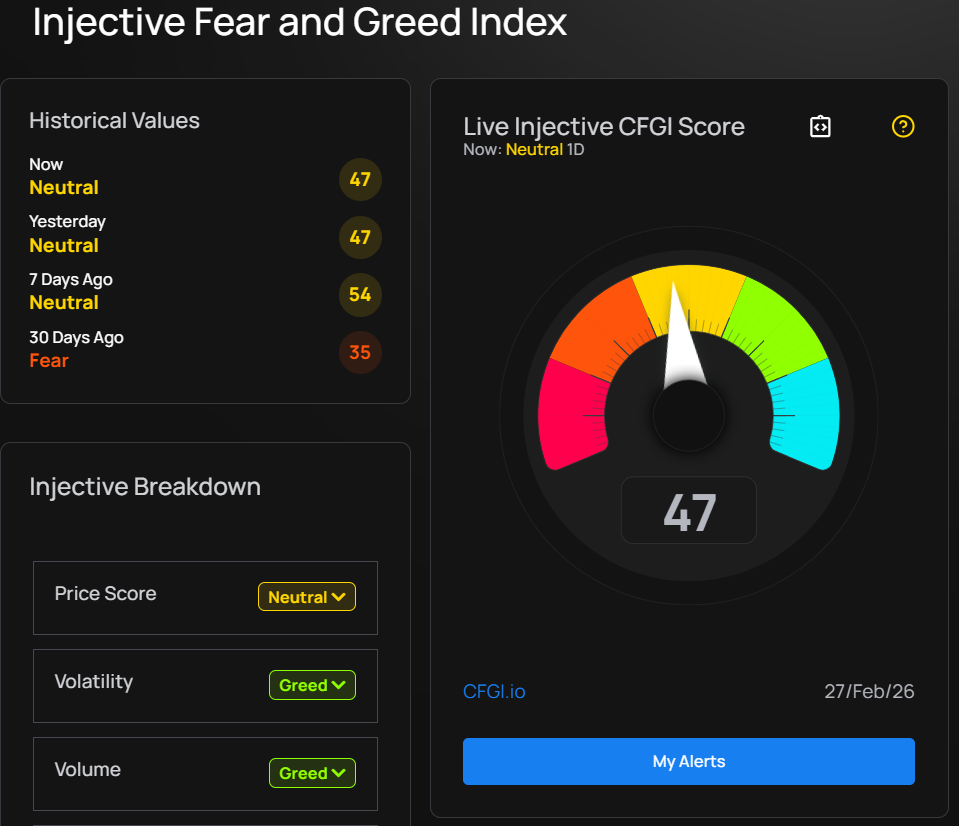Click the Now score badge 47

click(x=360, y=180)
